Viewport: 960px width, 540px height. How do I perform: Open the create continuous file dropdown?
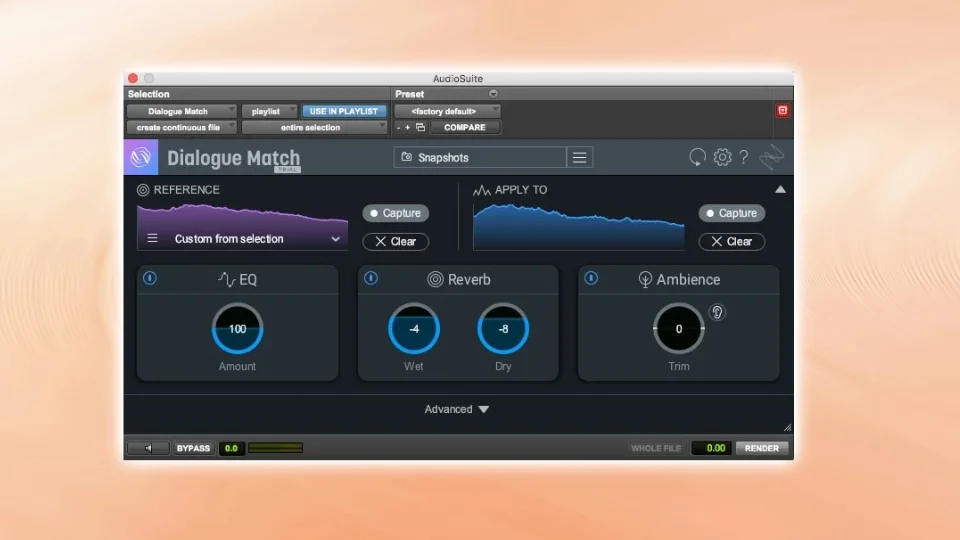point(182,127)
